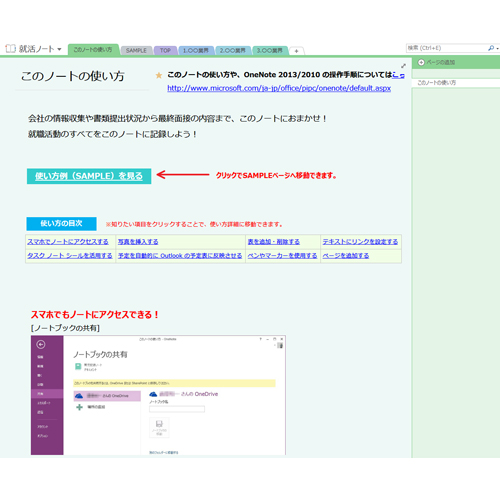
Task: Click green plus icon in embedded screenshot
Action: tap(79, 407)
